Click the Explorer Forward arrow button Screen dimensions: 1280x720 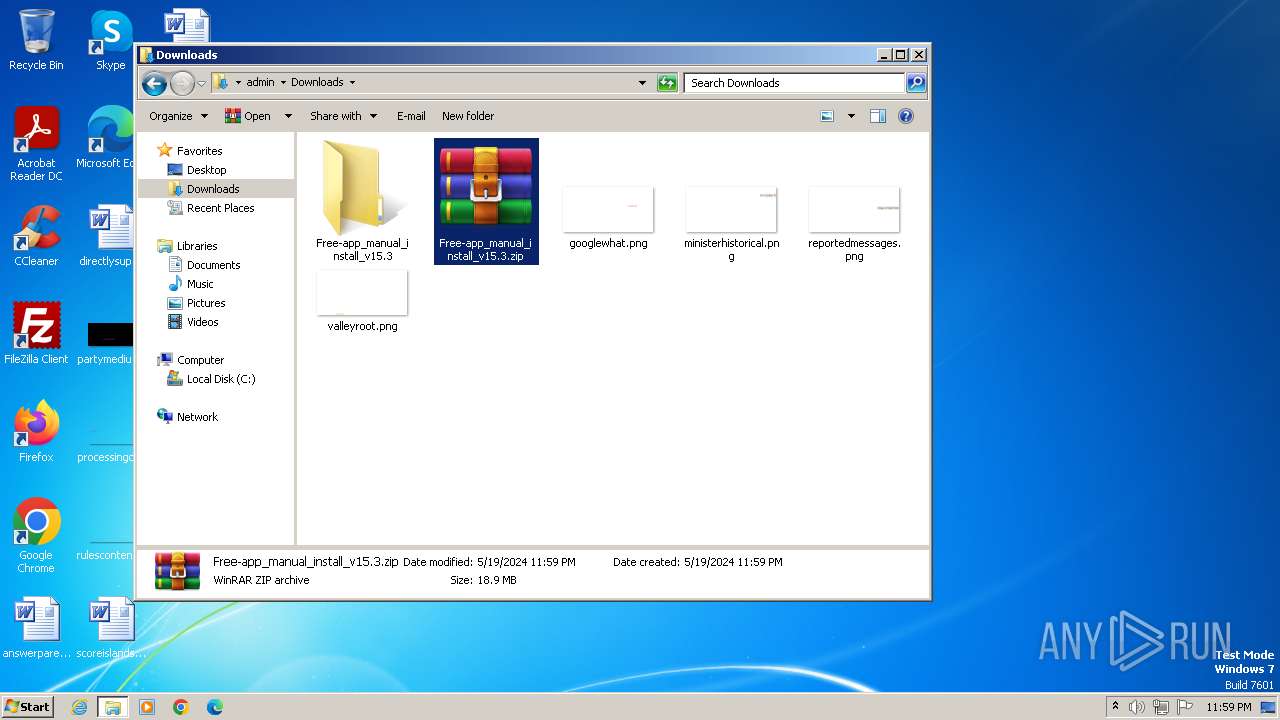[x=182, y=83]
